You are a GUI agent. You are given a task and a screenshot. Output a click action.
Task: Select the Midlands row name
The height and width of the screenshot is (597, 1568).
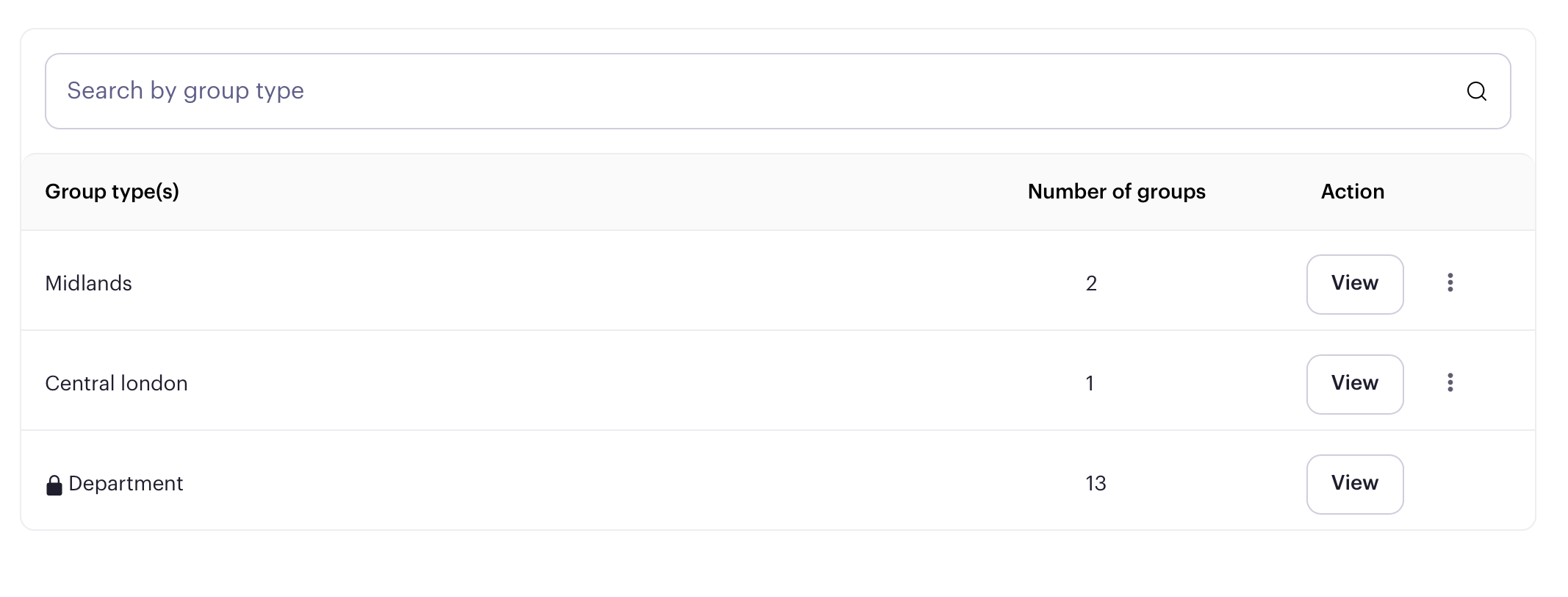pyautogui.click(x=89, y=284)
